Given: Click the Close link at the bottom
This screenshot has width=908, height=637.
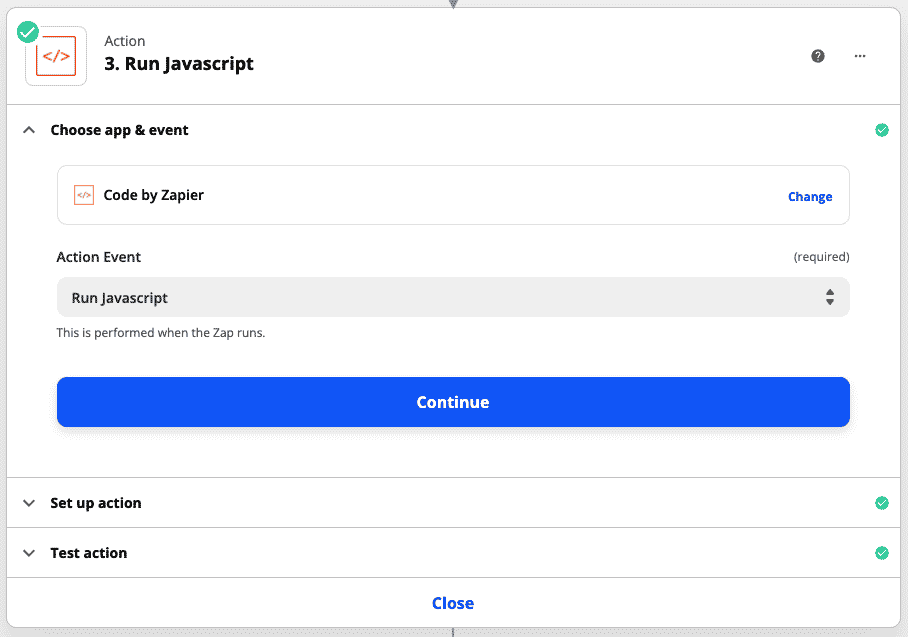Looking at the screenshot, I should 453,603.
